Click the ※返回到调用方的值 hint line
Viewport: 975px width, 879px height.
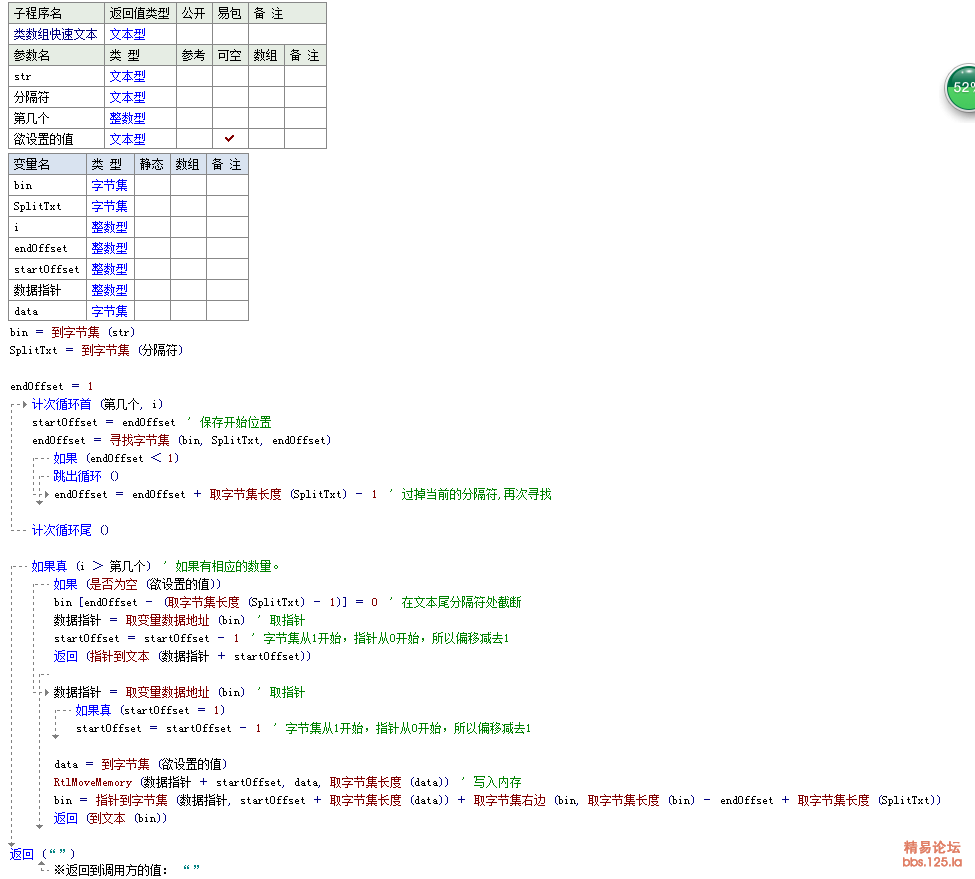click(x=127, y=870)
